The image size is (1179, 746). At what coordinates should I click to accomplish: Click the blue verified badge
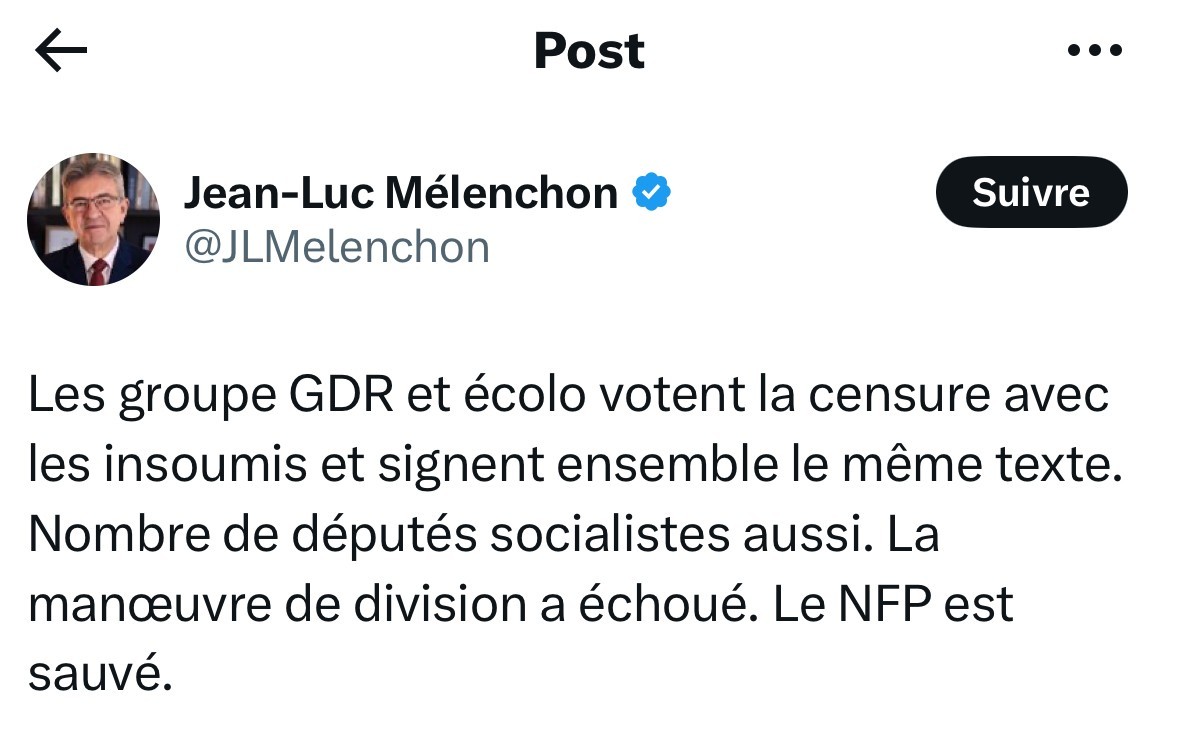pos(652,192)
